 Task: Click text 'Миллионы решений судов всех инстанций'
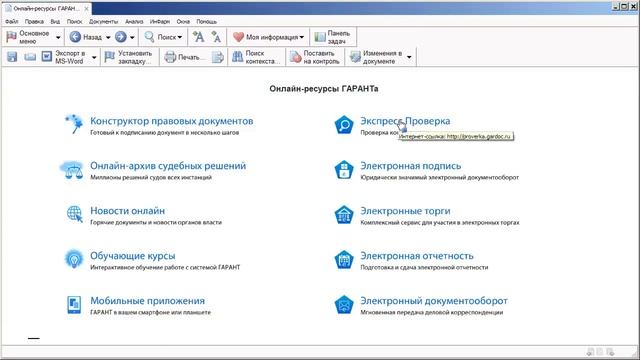pyautogui.click(x=151, y=177)
